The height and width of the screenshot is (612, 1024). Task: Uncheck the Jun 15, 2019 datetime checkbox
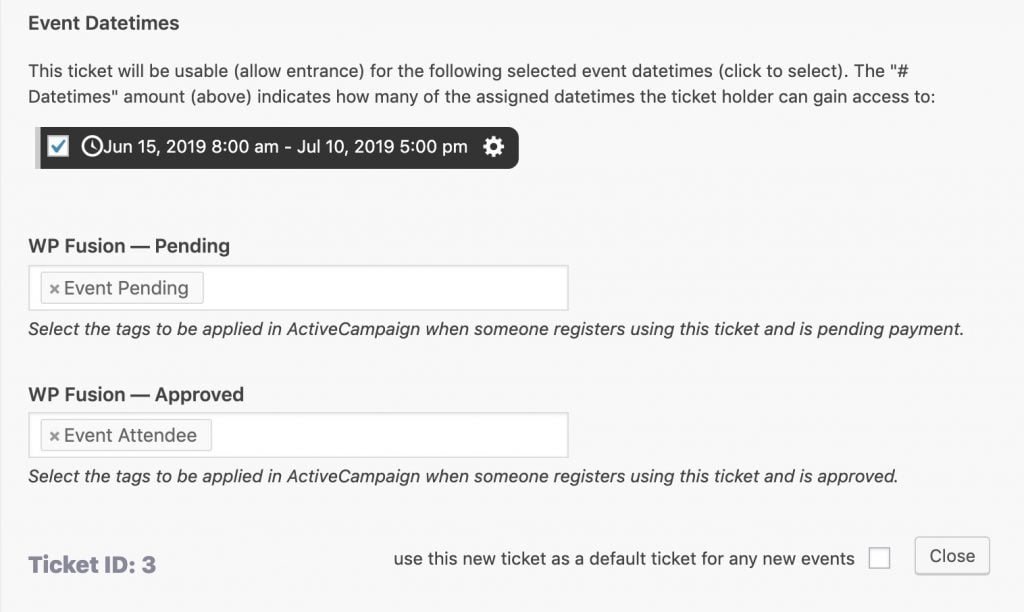58,146
